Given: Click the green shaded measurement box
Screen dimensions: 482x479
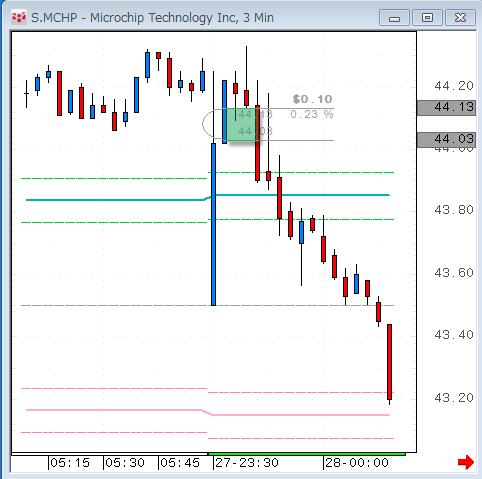Looking at the screenshot, I should [x=242, y=125].
